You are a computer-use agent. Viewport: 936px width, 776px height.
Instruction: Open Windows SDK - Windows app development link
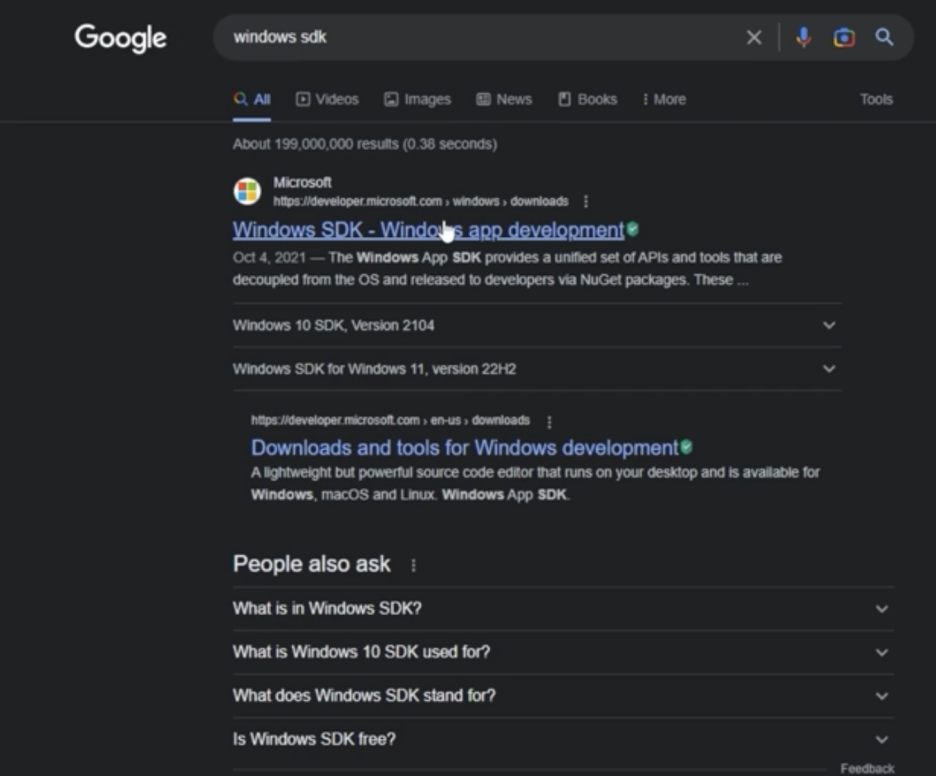click(428, 230)
